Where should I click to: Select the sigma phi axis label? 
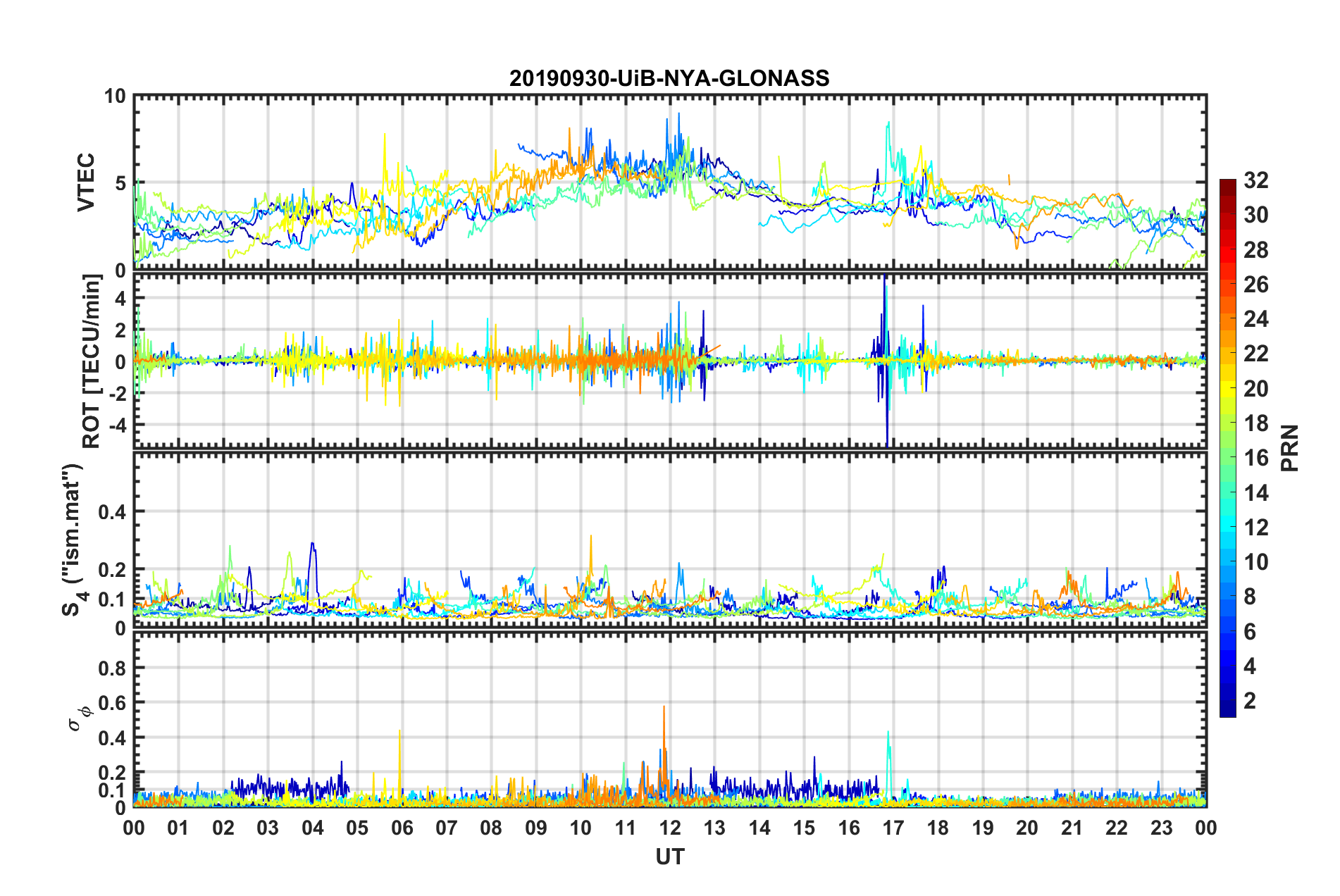coord(80,718)
